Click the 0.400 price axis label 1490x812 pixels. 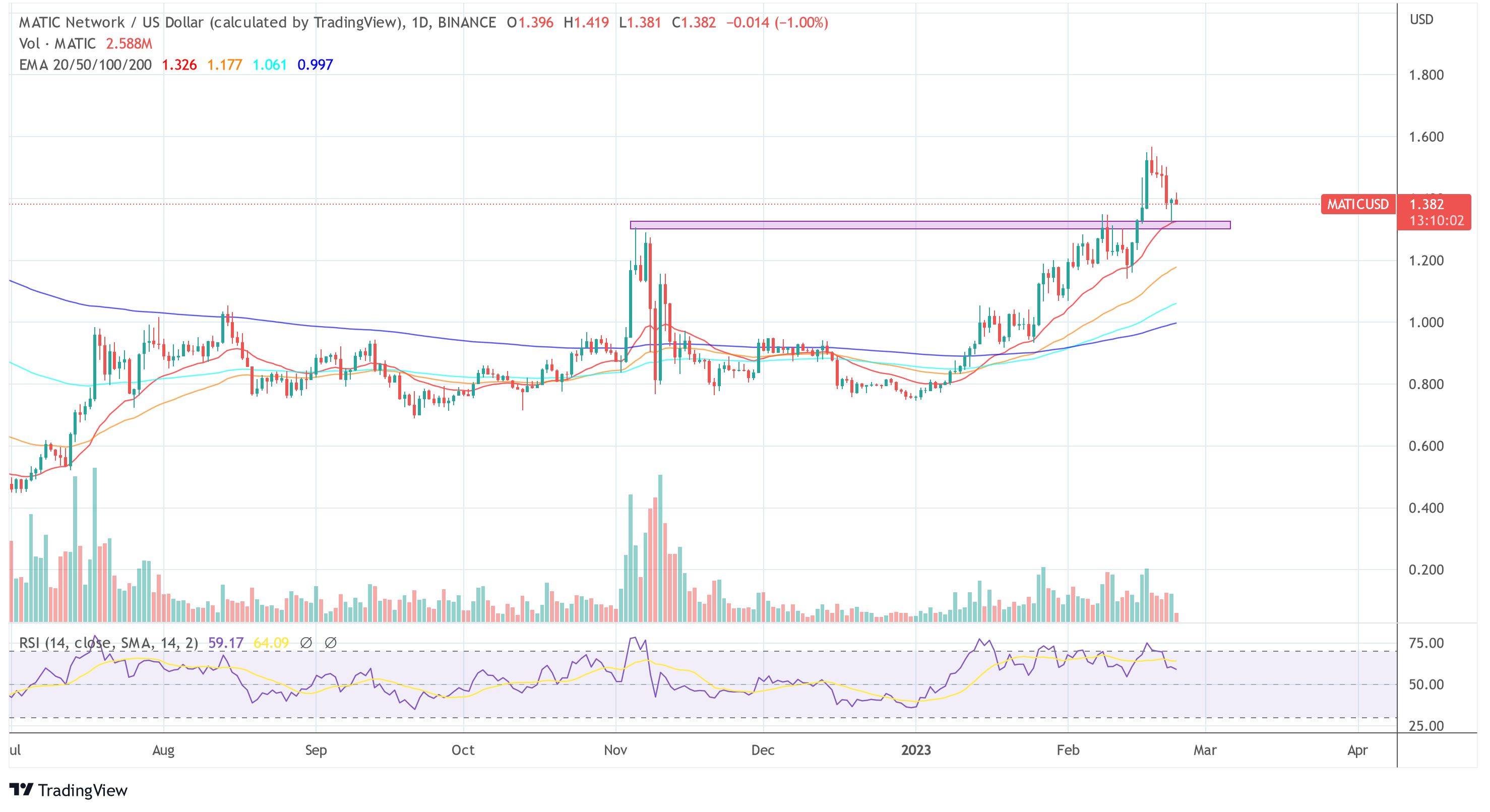[1426, 509]
